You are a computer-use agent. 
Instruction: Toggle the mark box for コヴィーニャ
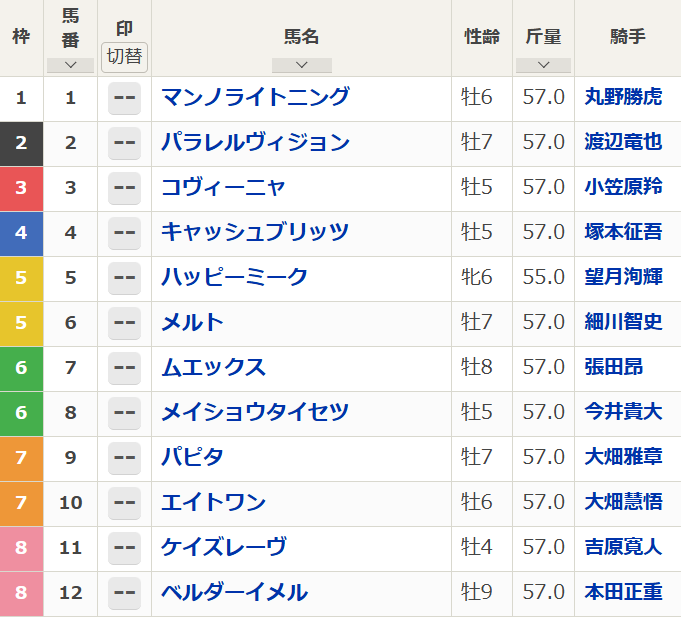124,188
